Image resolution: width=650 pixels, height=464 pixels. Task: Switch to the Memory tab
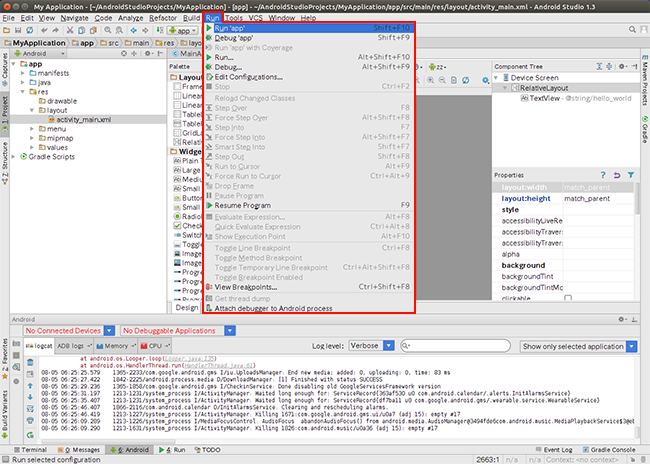pyautogui.click(x=115, y=346)
